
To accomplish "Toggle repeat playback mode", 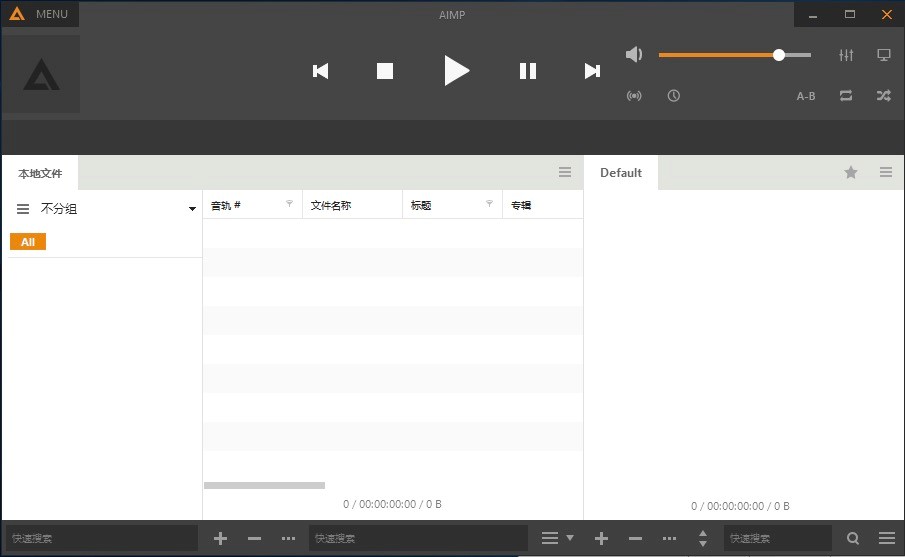I will click(846, 96).
